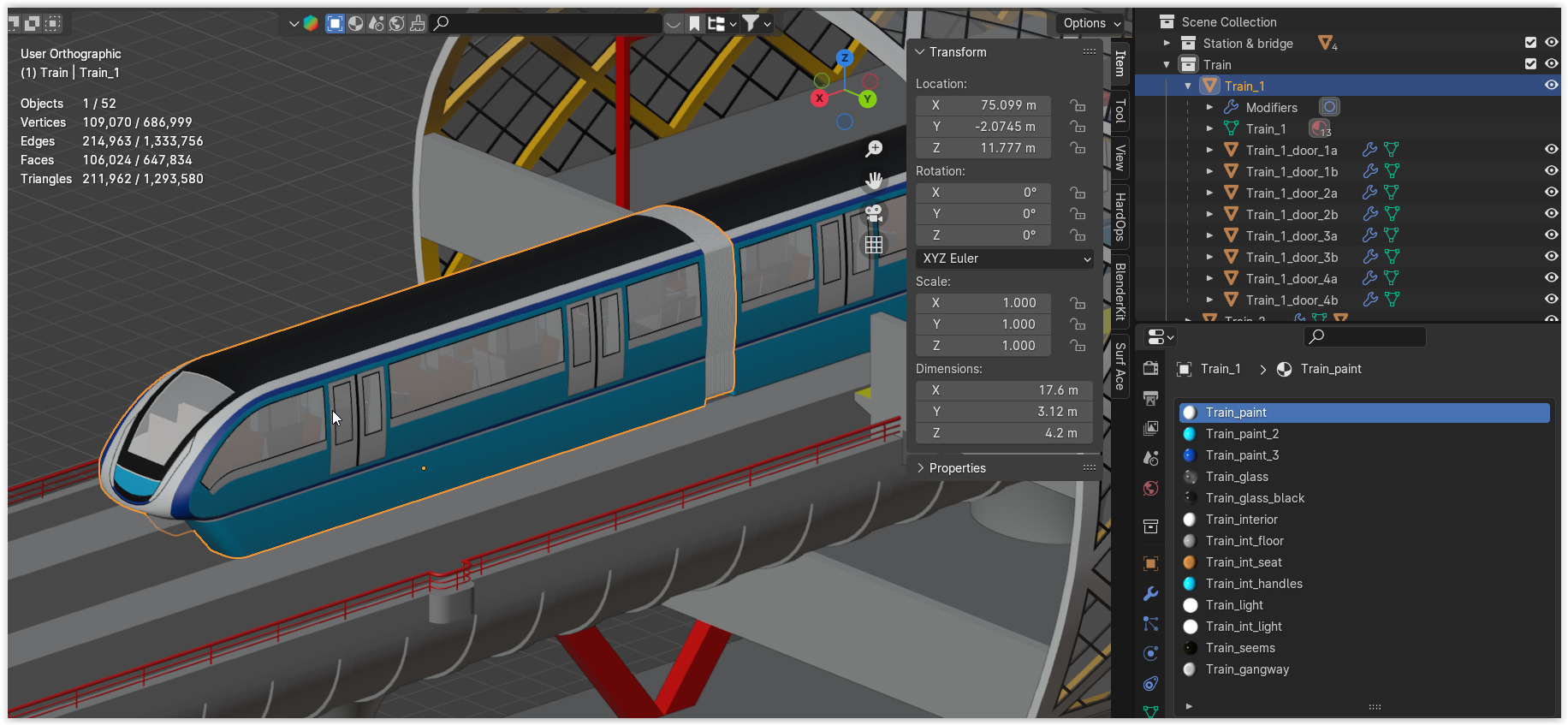Switch orthographic/perspective with grid gizmo
The height and width of the screenshot is (725, 1568).
874,246
